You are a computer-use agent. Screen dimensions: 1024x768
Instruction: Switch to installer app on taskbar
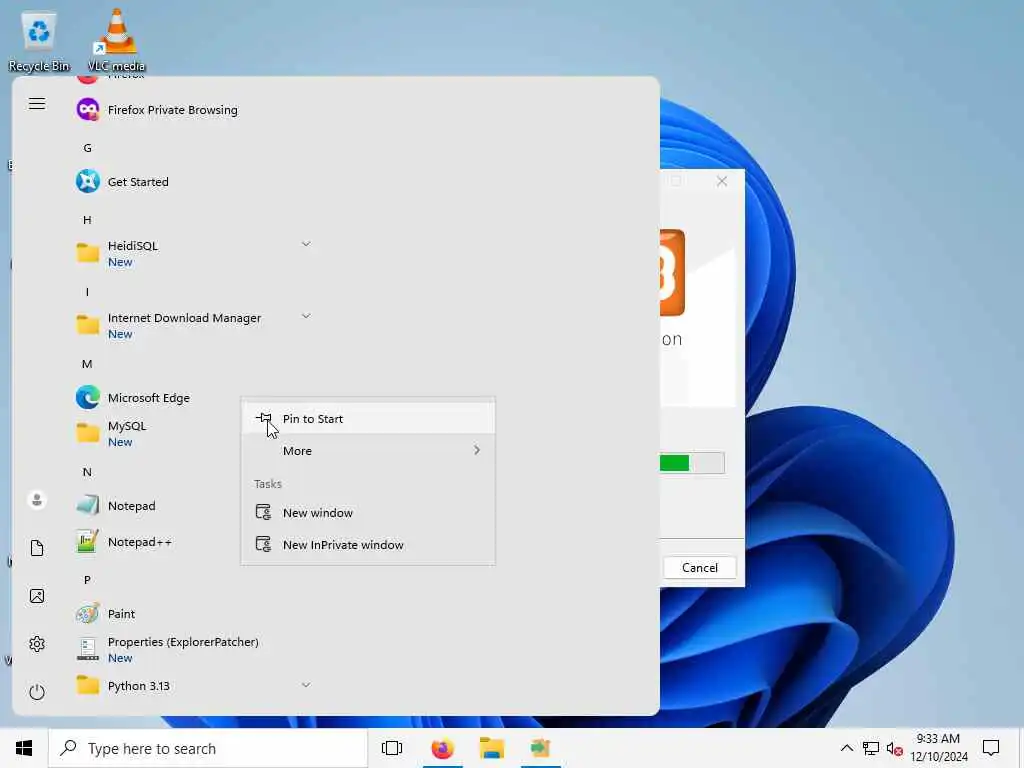click(x=541, y=748)
